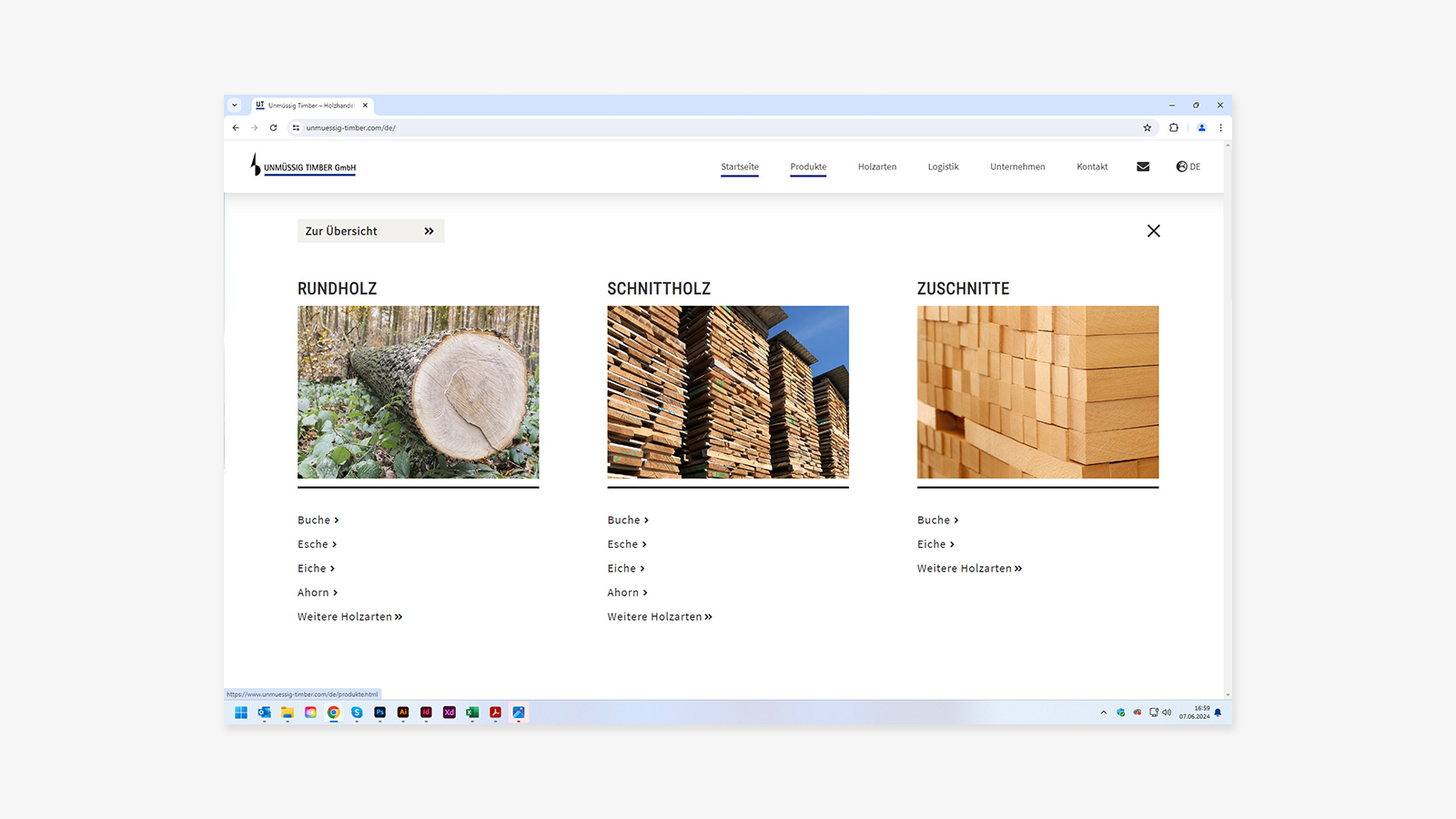Open Illustrator from the taskbar
This screenshot has width=1456, height=819.
point(403,713)
